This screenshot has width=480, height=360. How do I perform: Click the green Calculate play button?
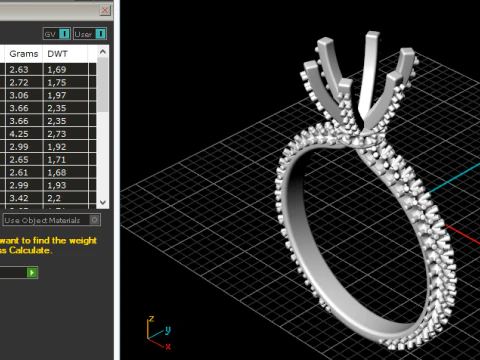32,273
